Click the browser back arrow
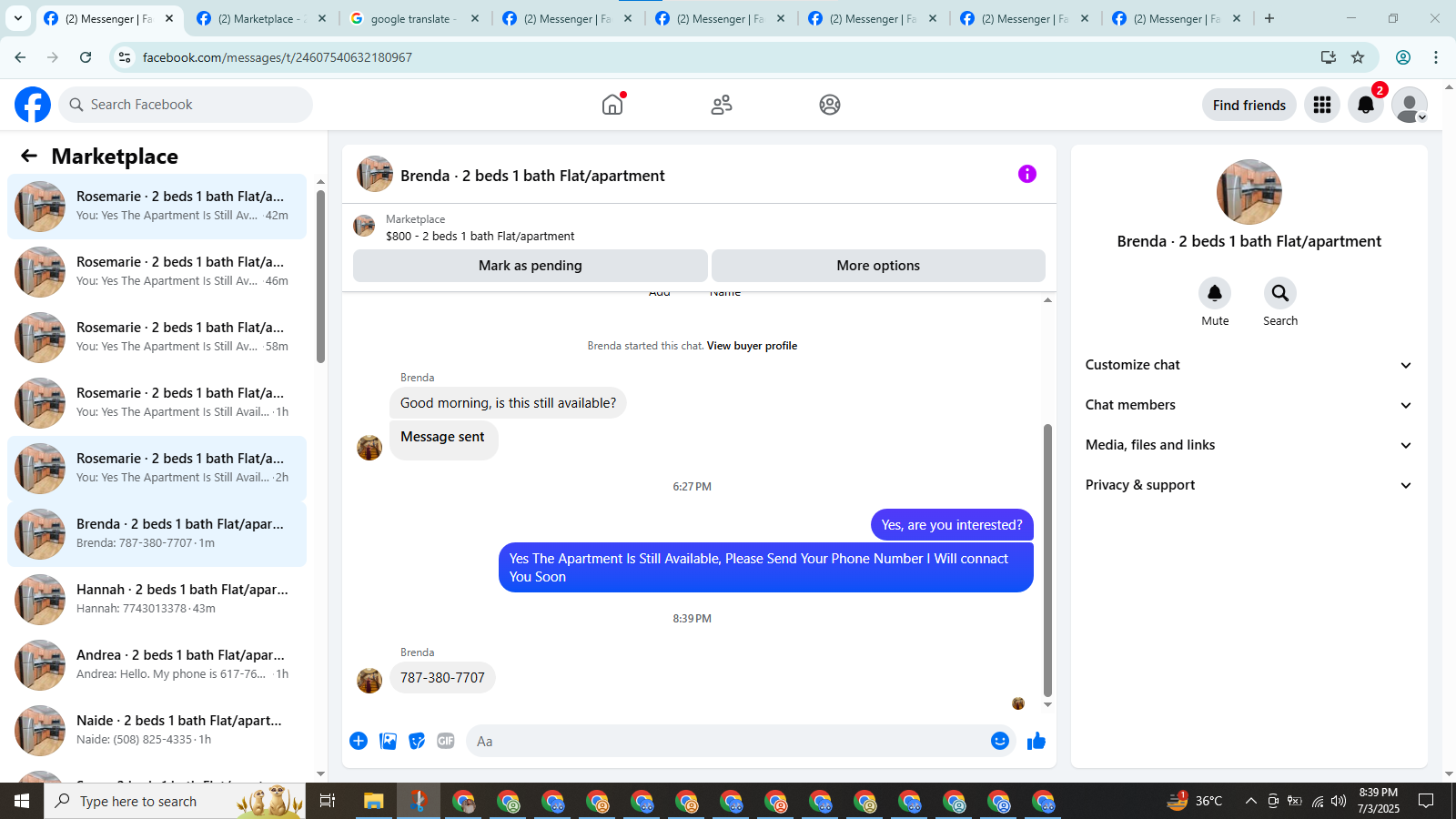This screenshot has width=1456, height=819. 20,57
